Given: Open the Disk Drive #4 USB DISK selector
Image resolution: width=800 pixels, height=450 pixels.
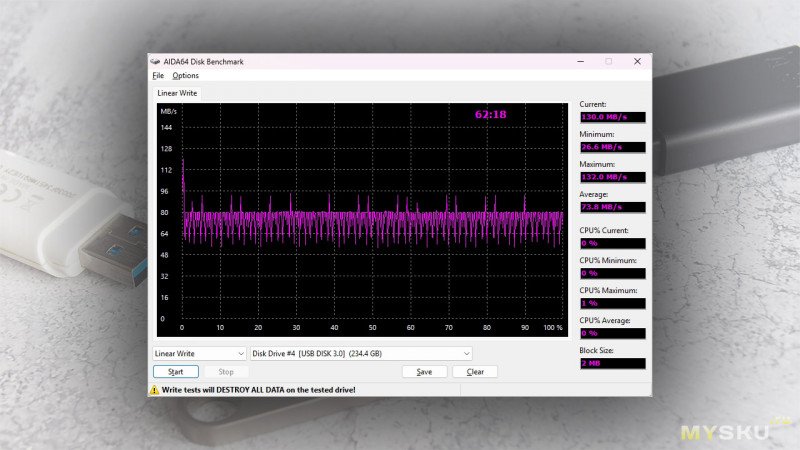Looking at the screenshot, I should (361, 353).
